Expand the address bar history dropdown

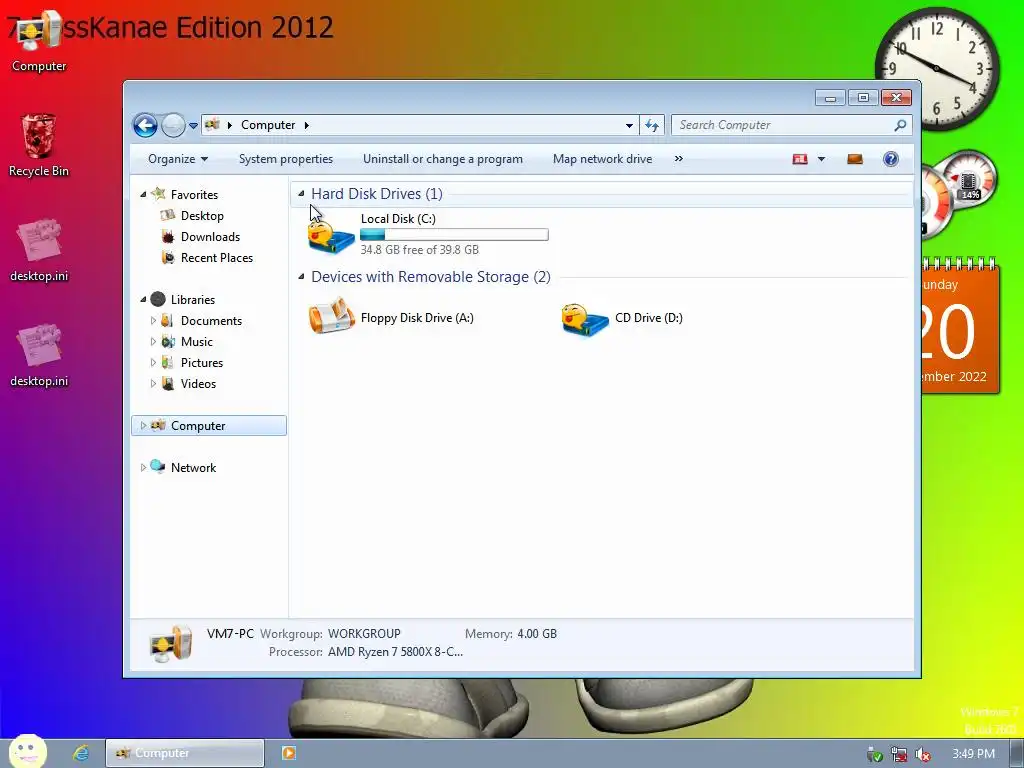point(629,125)
